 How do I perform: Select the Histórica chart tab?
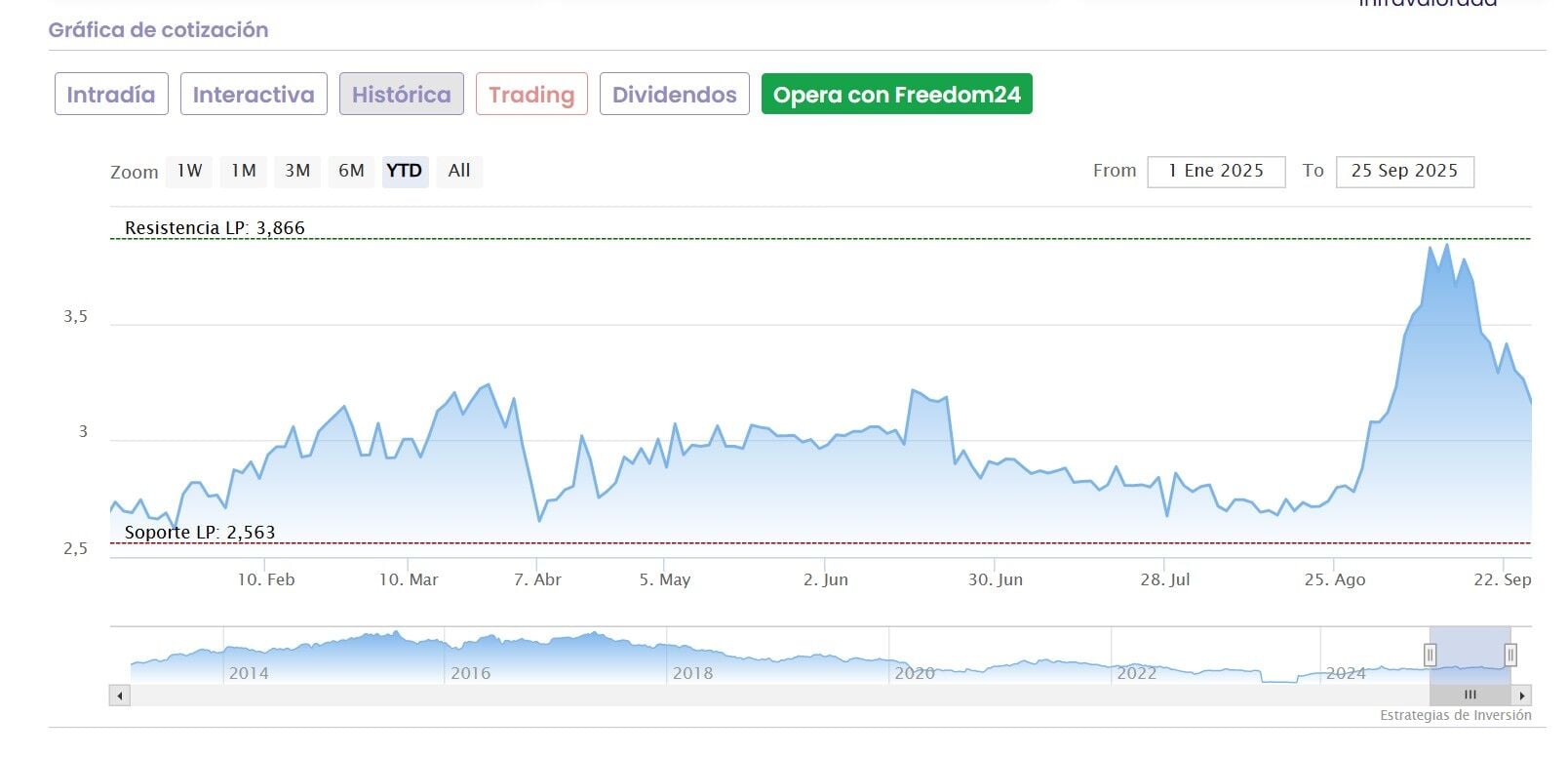pos(402,95)
